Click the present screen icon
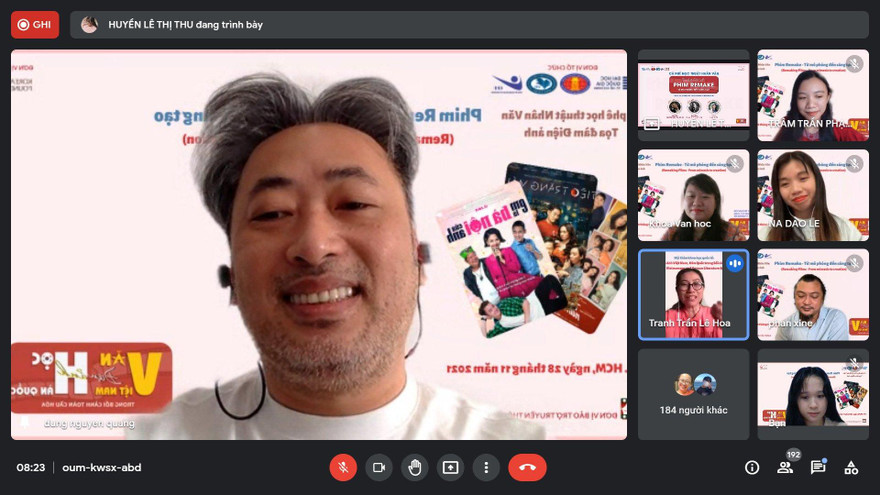 coord(451,467)
